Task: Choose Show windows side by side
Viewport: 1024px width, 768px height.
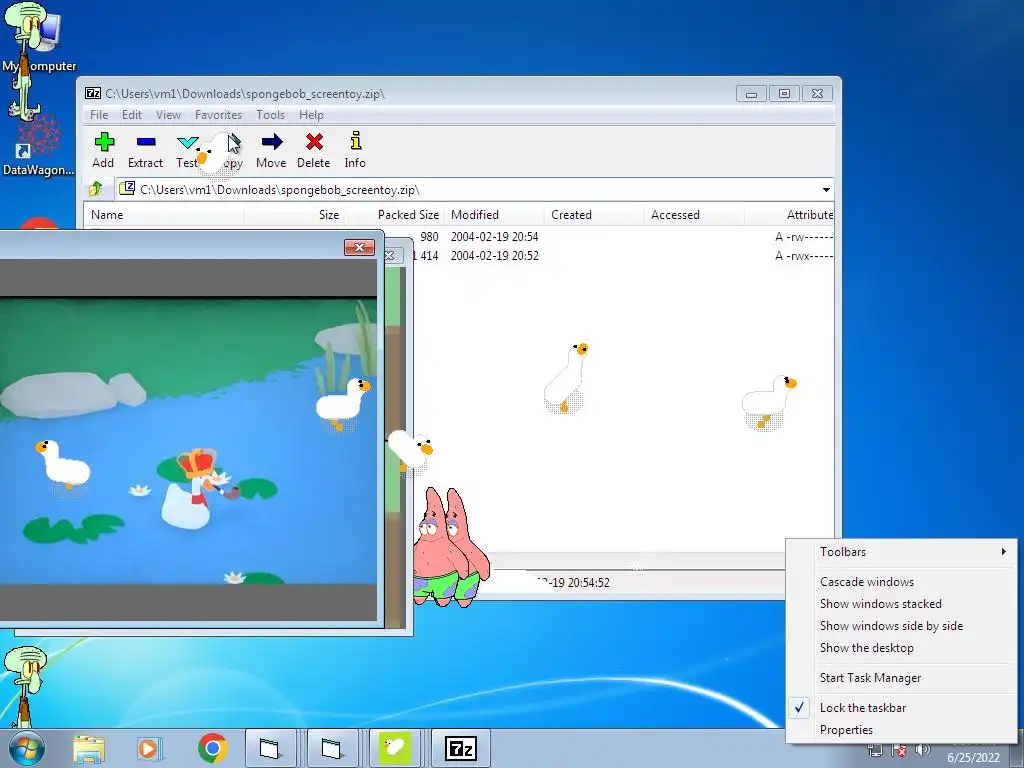Action: (902, 626)
